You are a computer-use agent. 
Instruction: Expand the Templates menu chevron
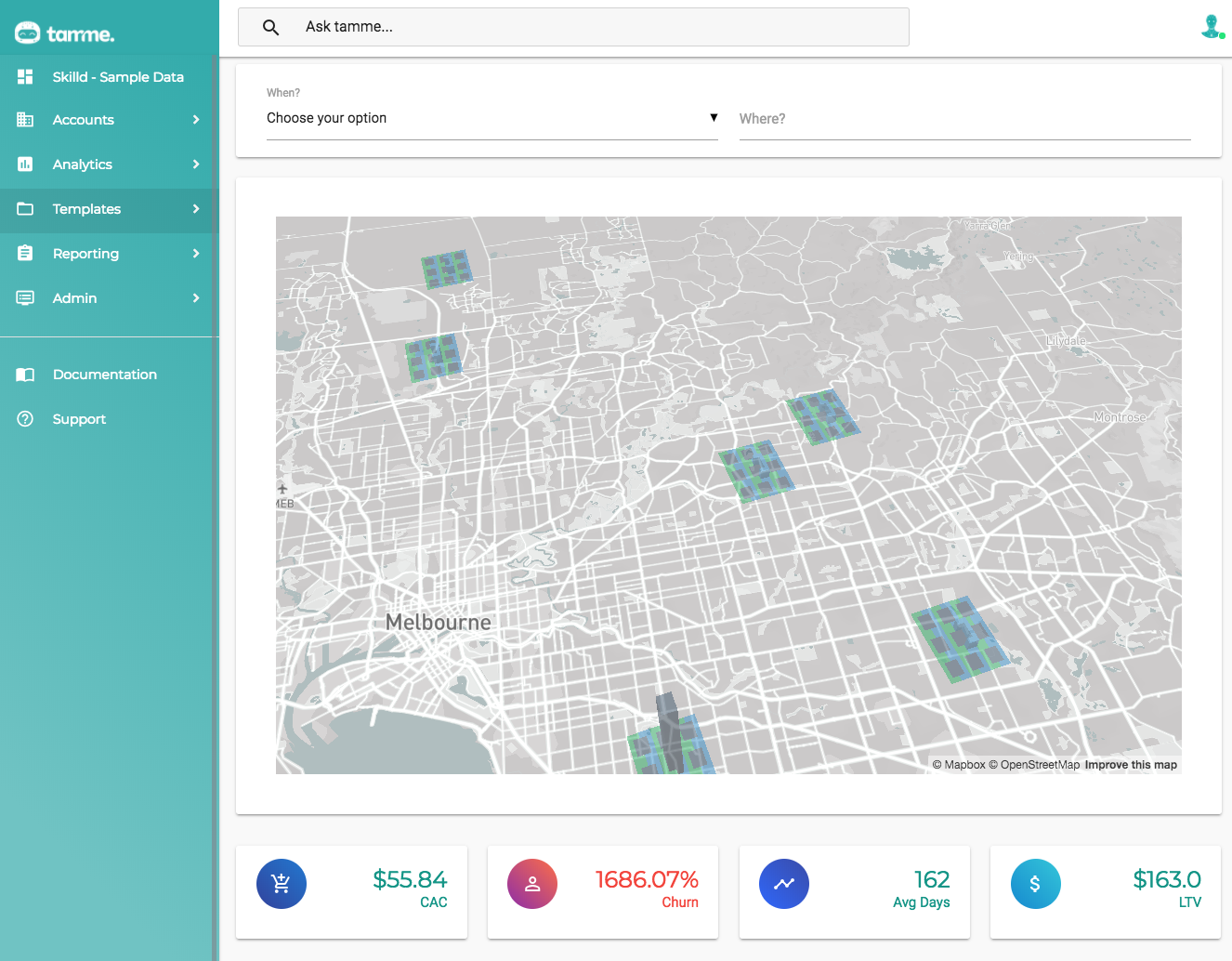(x=196, y=209)
